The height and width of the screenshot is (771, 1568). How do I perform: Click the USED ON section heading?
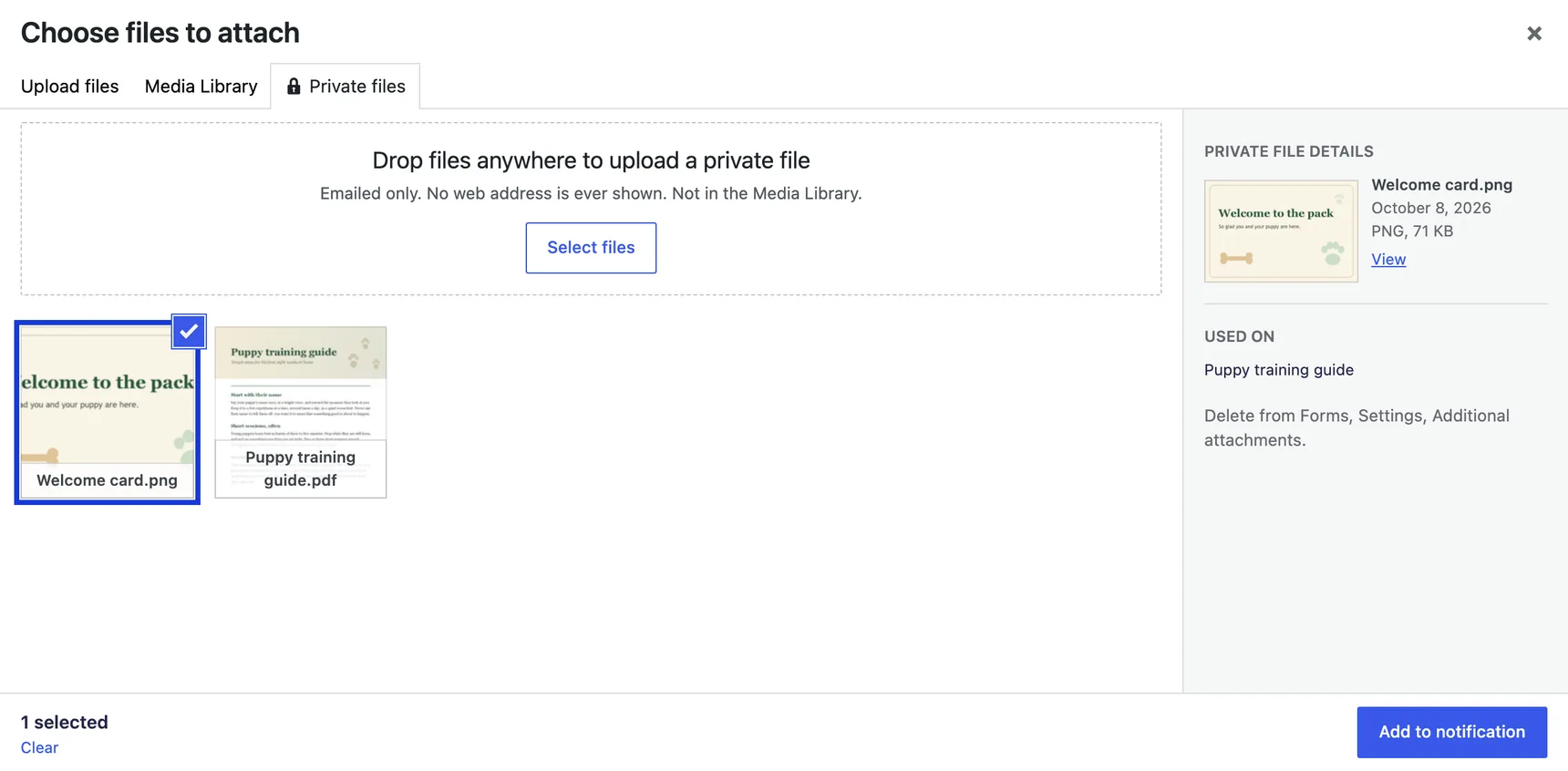[1239, 336]
